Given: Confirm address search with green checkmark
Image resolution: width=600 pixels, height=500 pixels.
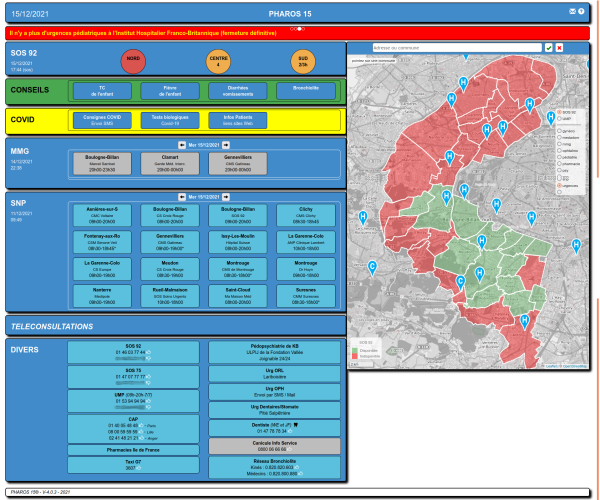Looking at the screenshot, I should (x=549, y=47).
